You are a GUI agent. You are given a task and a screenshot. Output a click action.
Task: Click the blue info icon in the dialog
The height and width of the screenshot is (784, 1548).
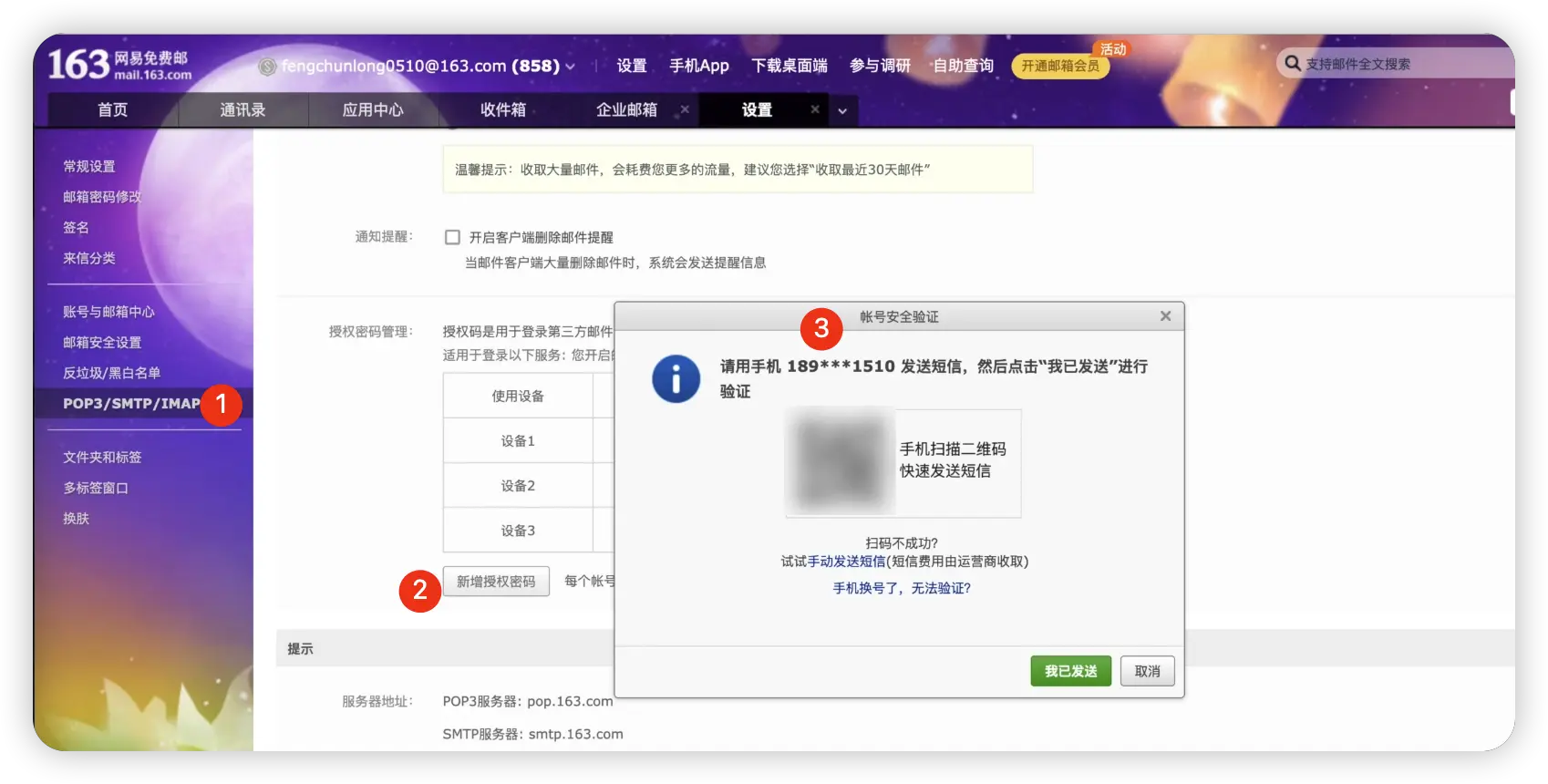pyautogui.click(x=676, y=378)
